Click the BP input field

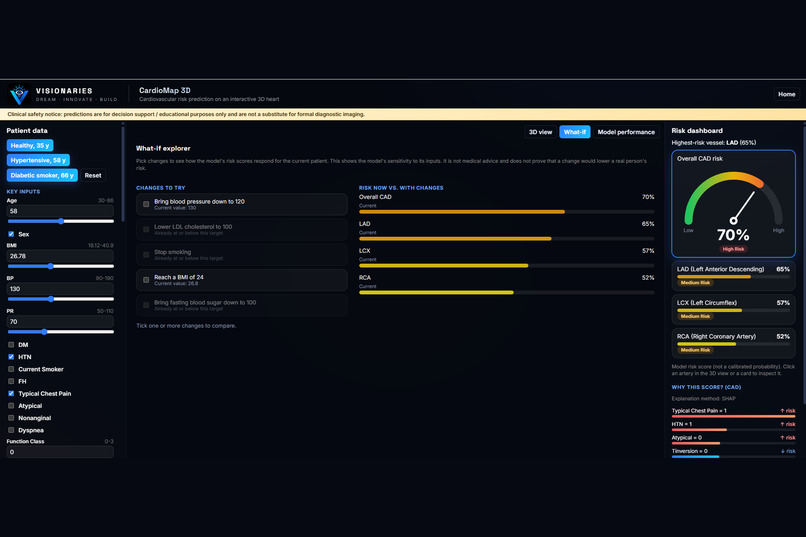(x=60, y=289)
